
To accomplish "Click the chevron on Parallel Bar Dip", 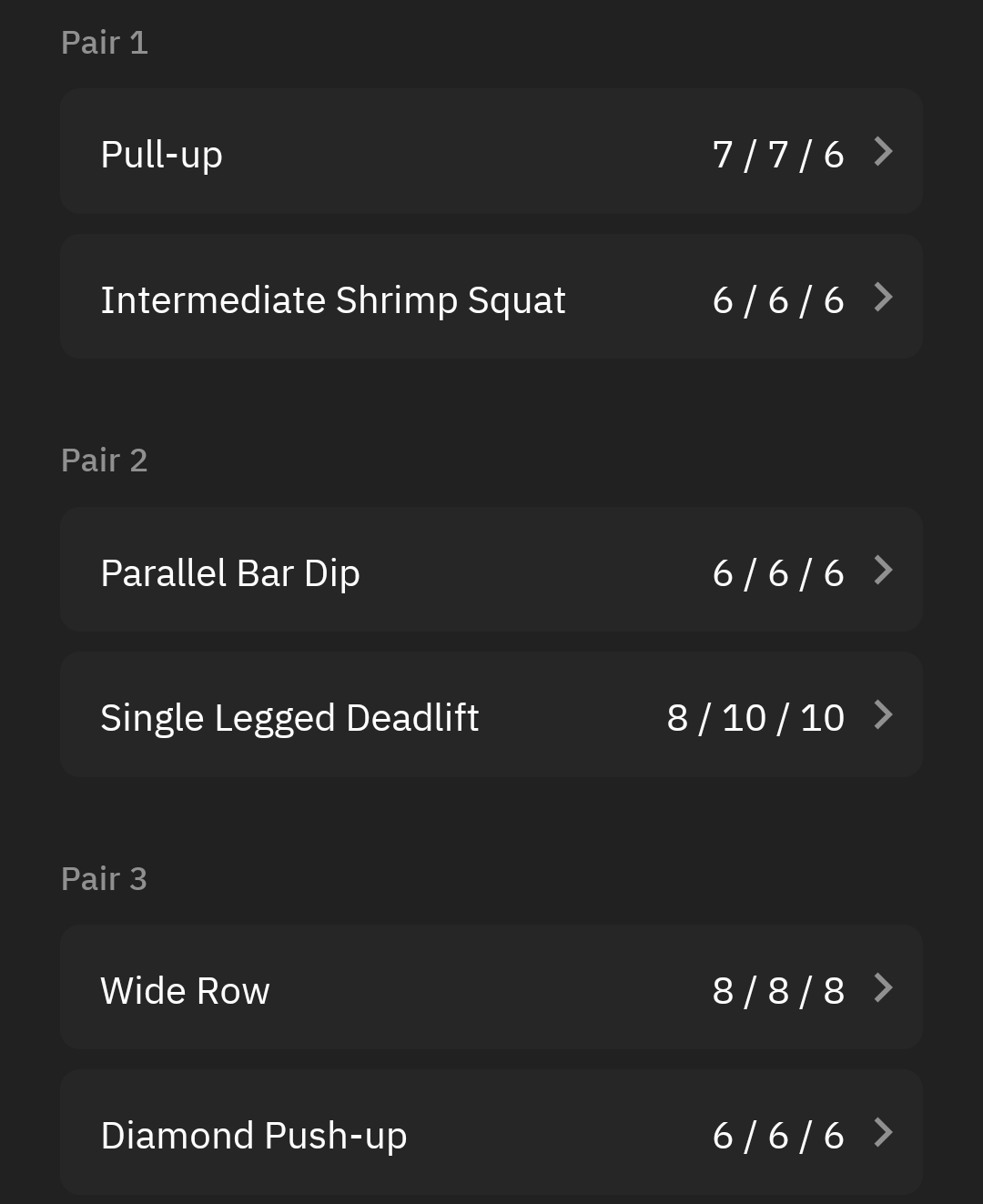I will (883, 570).
